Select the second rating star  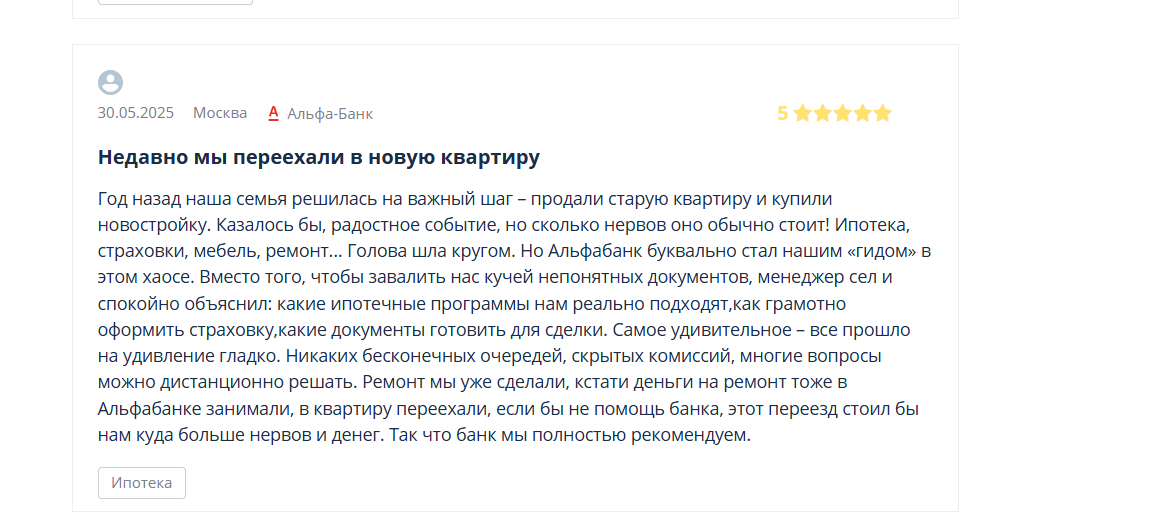(823, 113)
